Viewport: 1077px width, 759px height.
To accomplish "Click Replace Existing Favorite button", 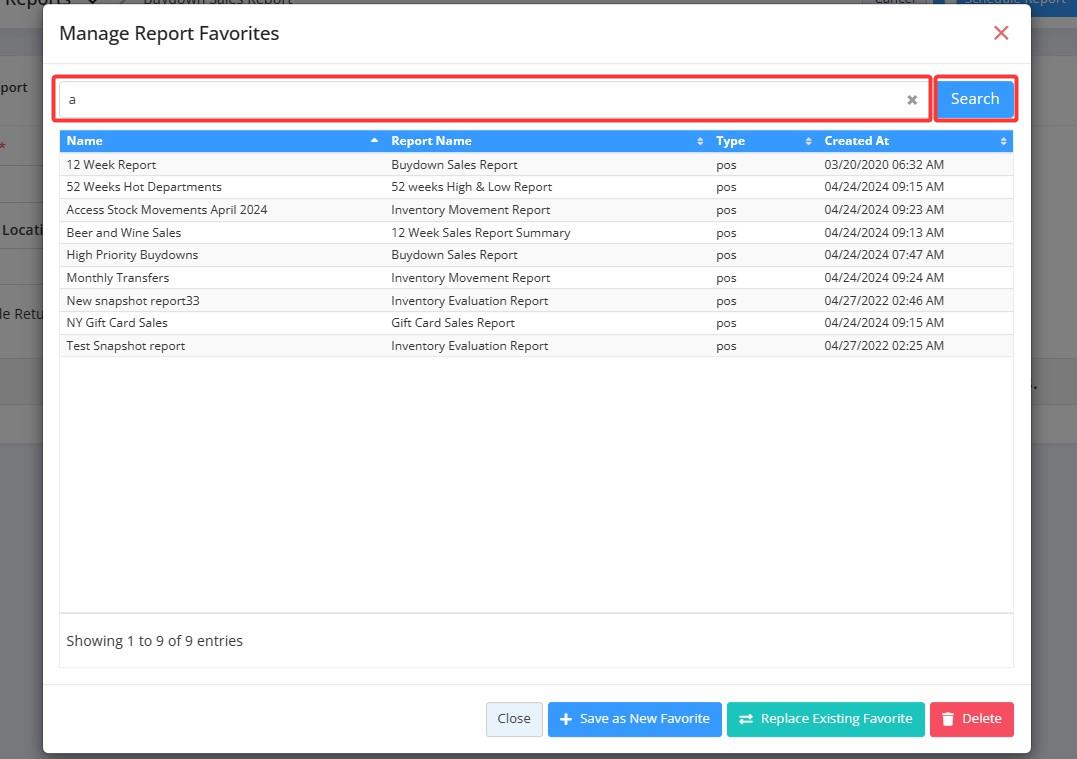I will [825, 719].
